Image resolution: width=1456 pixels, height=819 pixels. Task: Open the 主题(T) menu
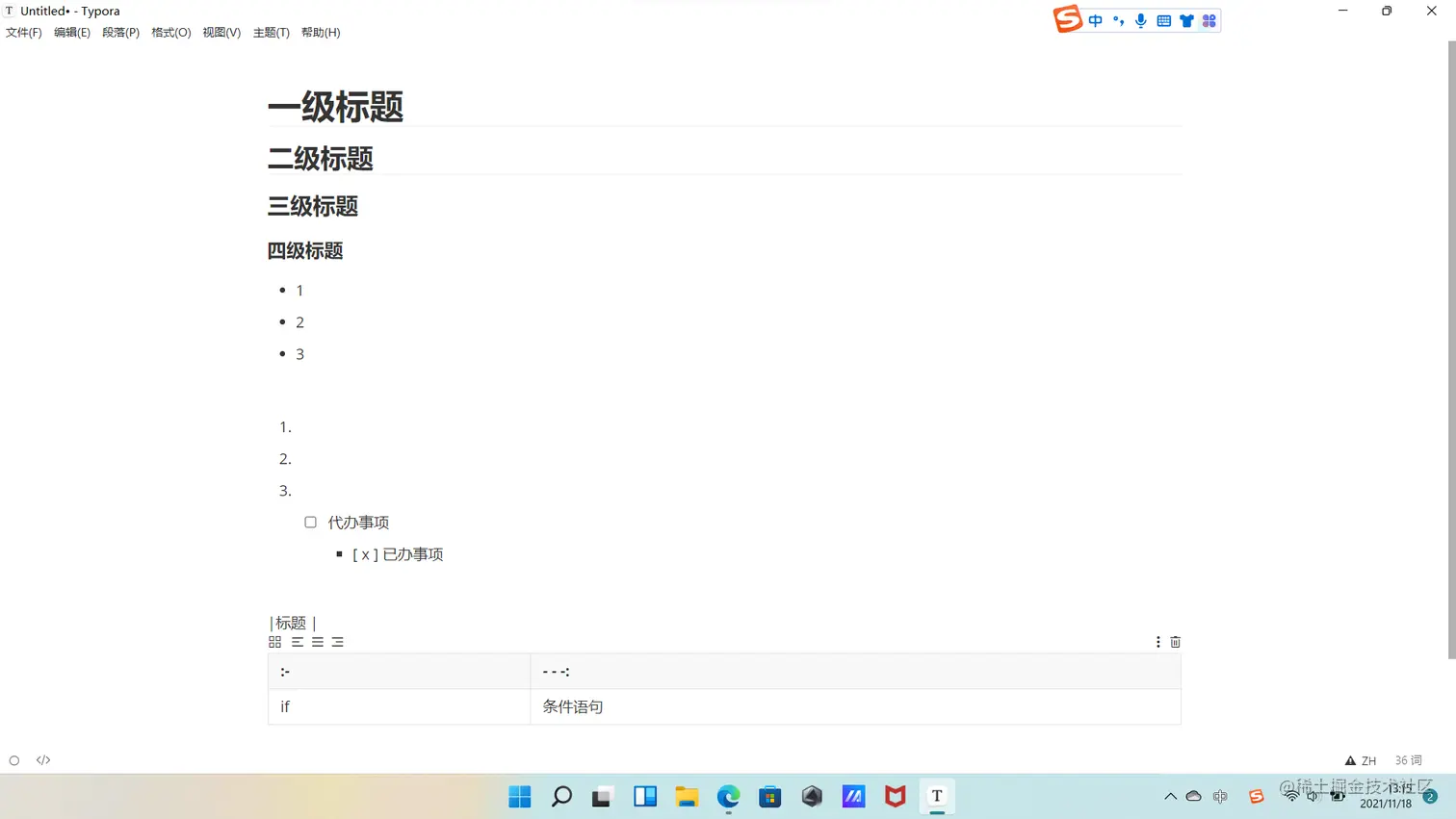[272, 33]
